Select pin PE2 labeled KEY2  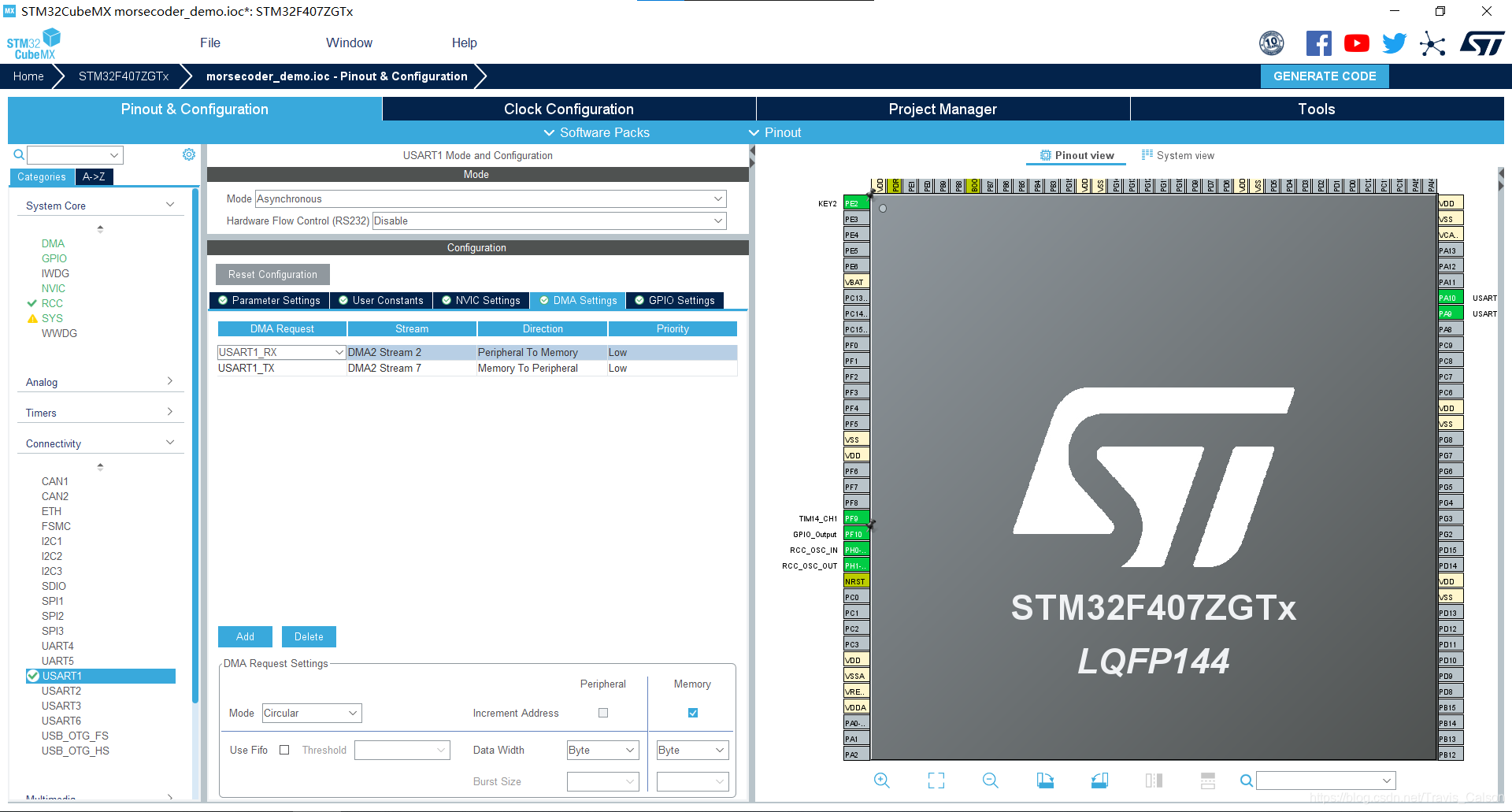tap(856, 203)
